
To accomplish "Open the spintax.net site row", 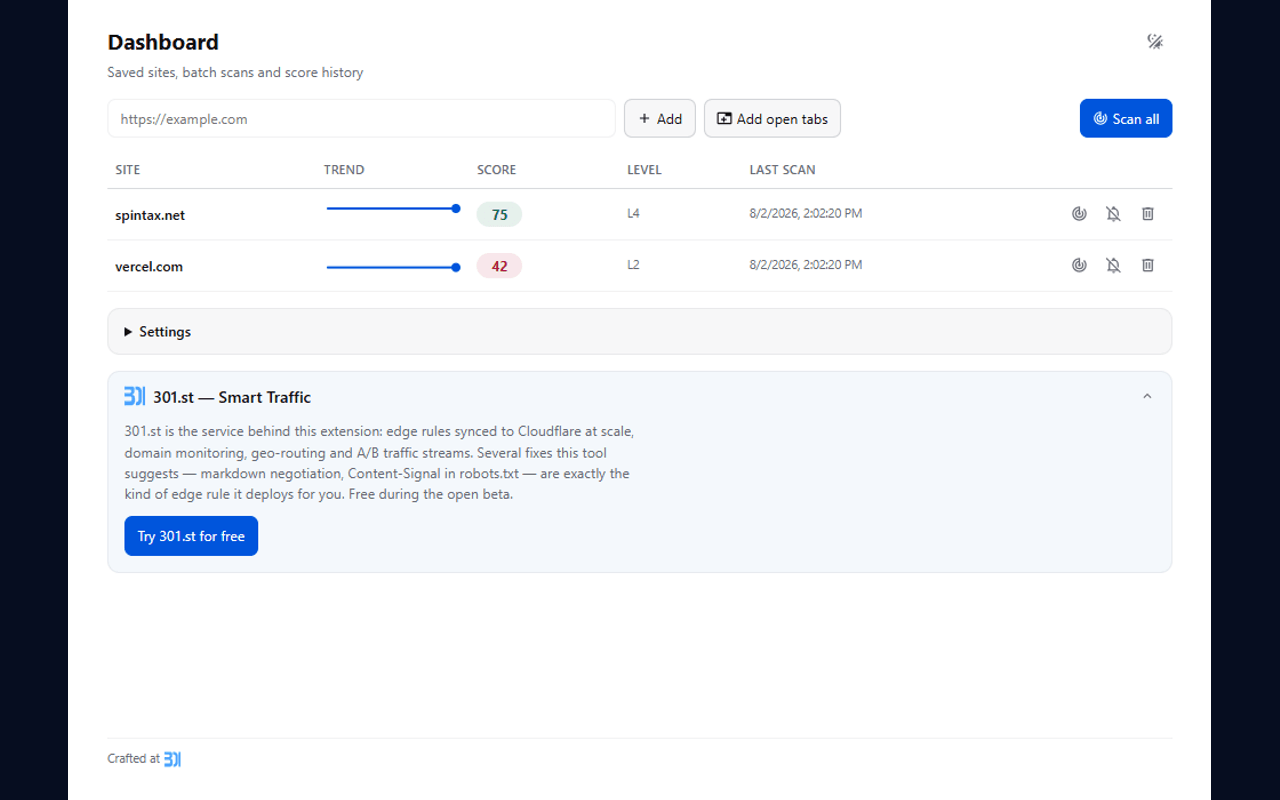I will pos(640,214).
